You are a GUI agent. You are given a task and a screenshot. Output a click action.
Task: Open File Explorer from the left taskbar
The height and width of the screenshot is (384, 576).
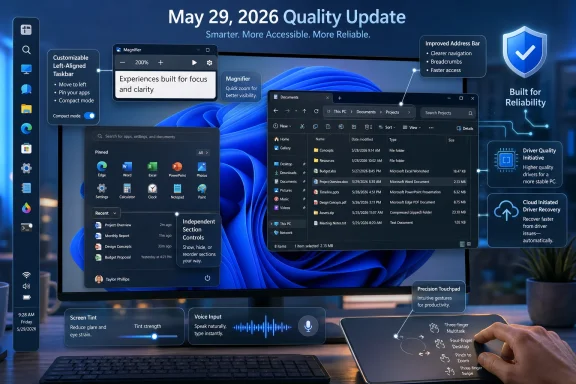pyautogui.click(x=26, y=108)
